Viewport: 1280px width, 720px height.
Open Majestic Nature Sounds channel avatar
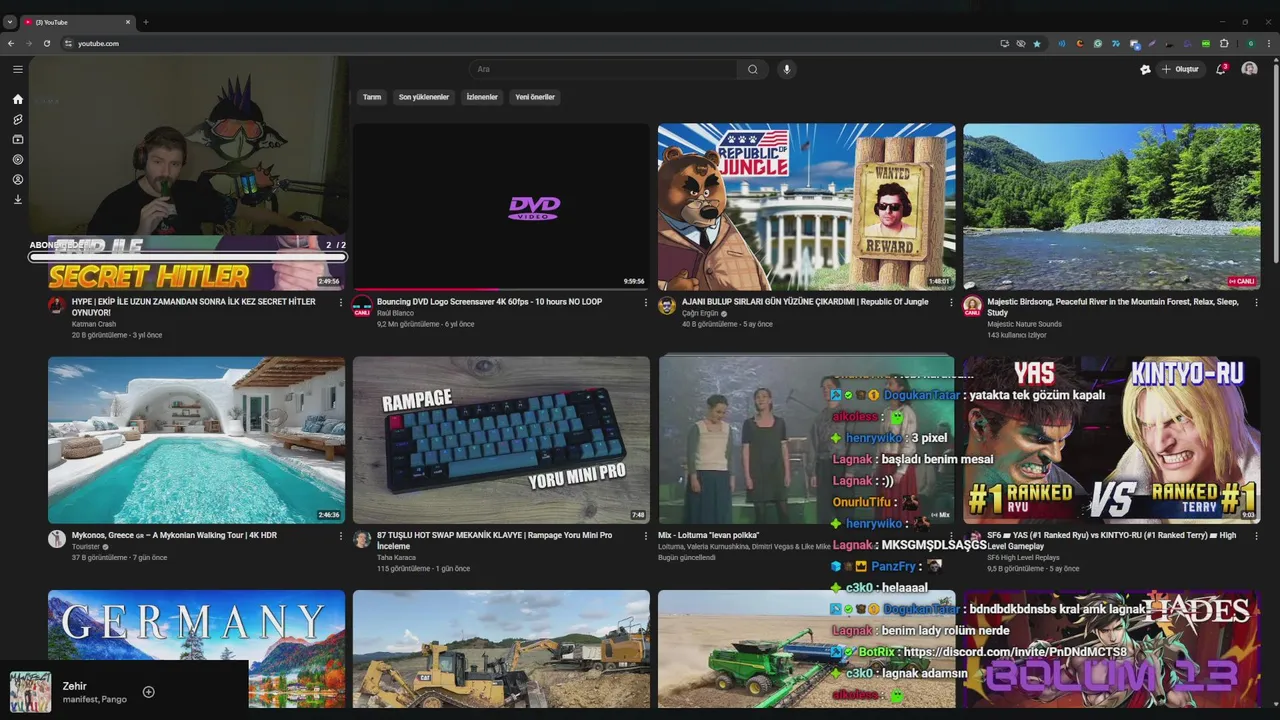pos(972,306)
